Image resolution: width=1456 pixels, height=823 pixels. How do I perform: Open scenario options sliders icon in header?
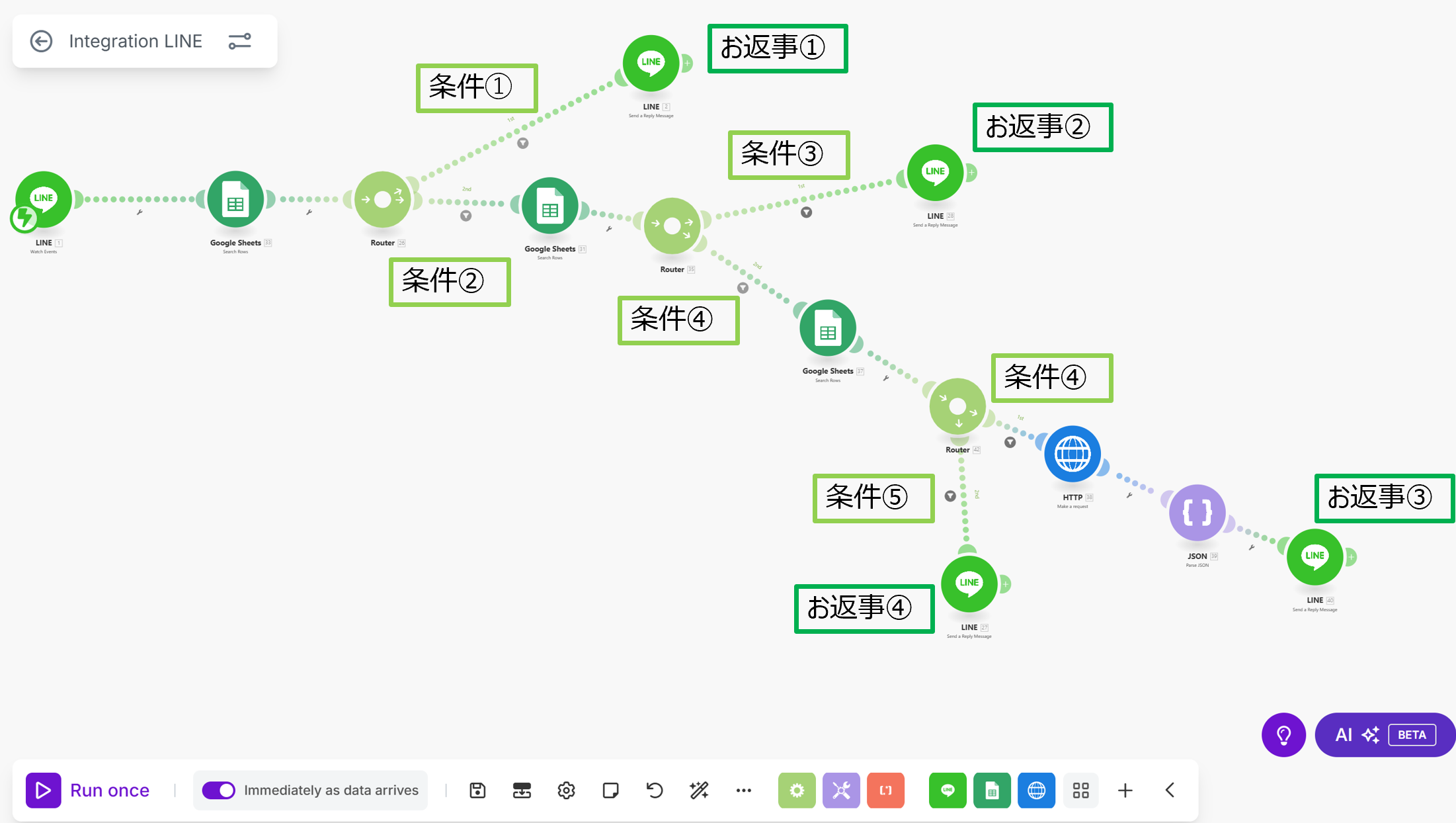pyautogui.click(x=239, y=41)
